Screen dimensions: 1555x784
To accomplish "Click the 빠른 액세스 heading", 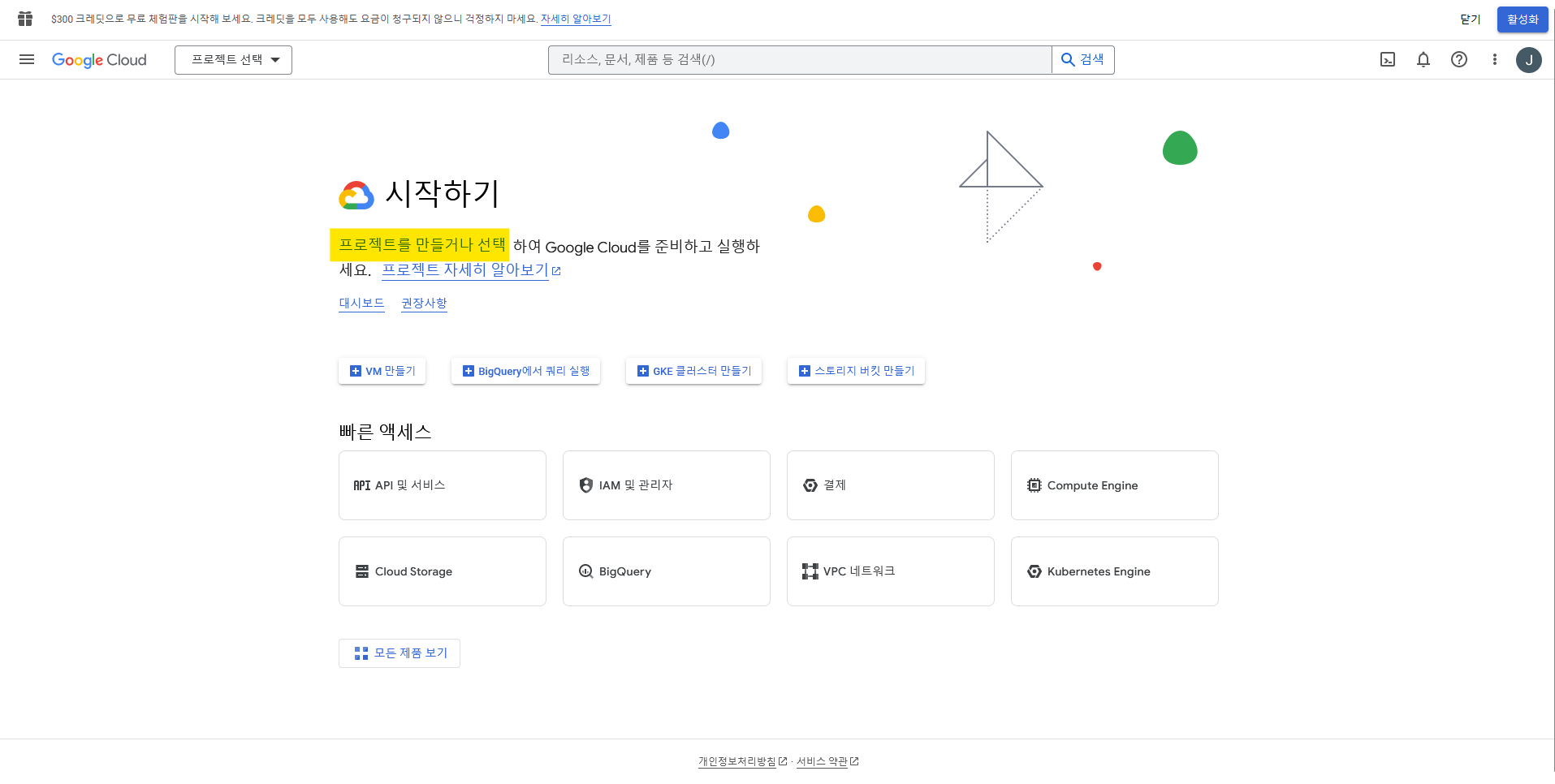I will pos(385,432).
